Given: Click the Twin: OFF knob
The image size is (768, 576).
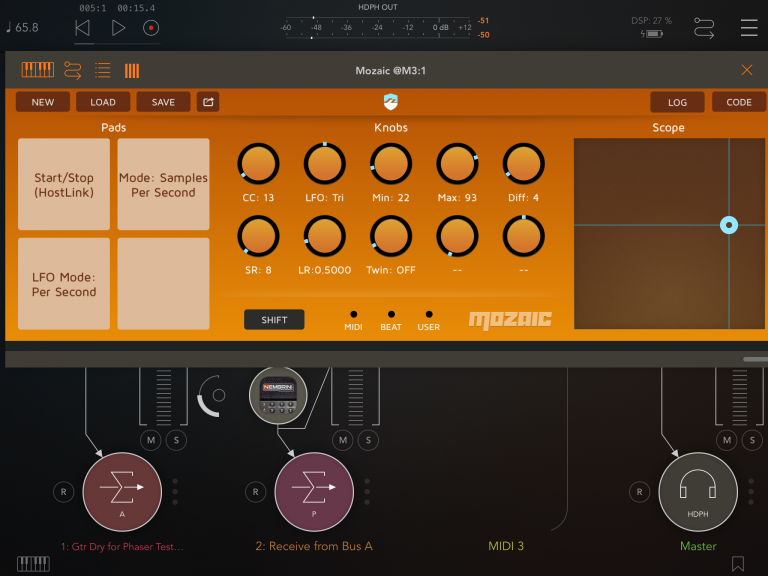Looking at the screenshot, I should point(391,236).
